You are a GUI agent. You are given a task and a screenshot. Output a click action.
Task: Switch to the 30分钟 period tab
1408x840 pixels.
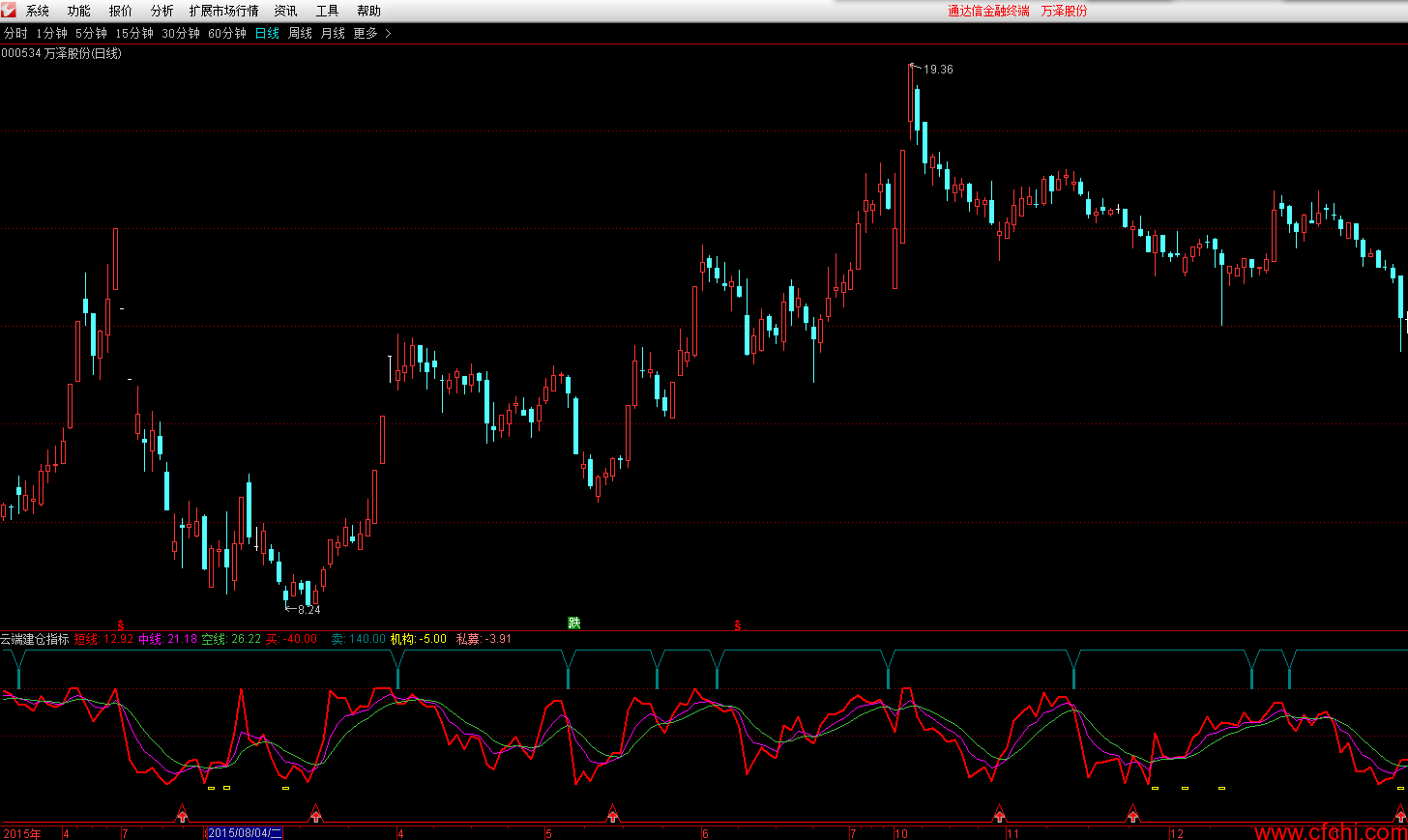point(181,33)
